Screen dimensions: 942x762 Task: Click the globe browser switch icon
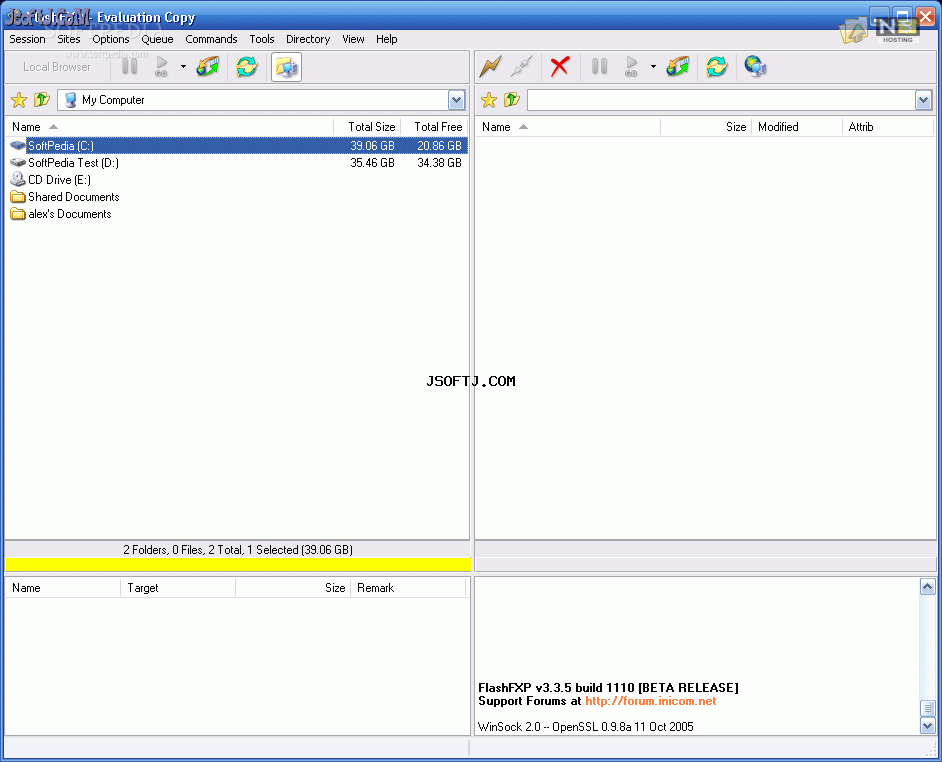(x=755, y=66)
